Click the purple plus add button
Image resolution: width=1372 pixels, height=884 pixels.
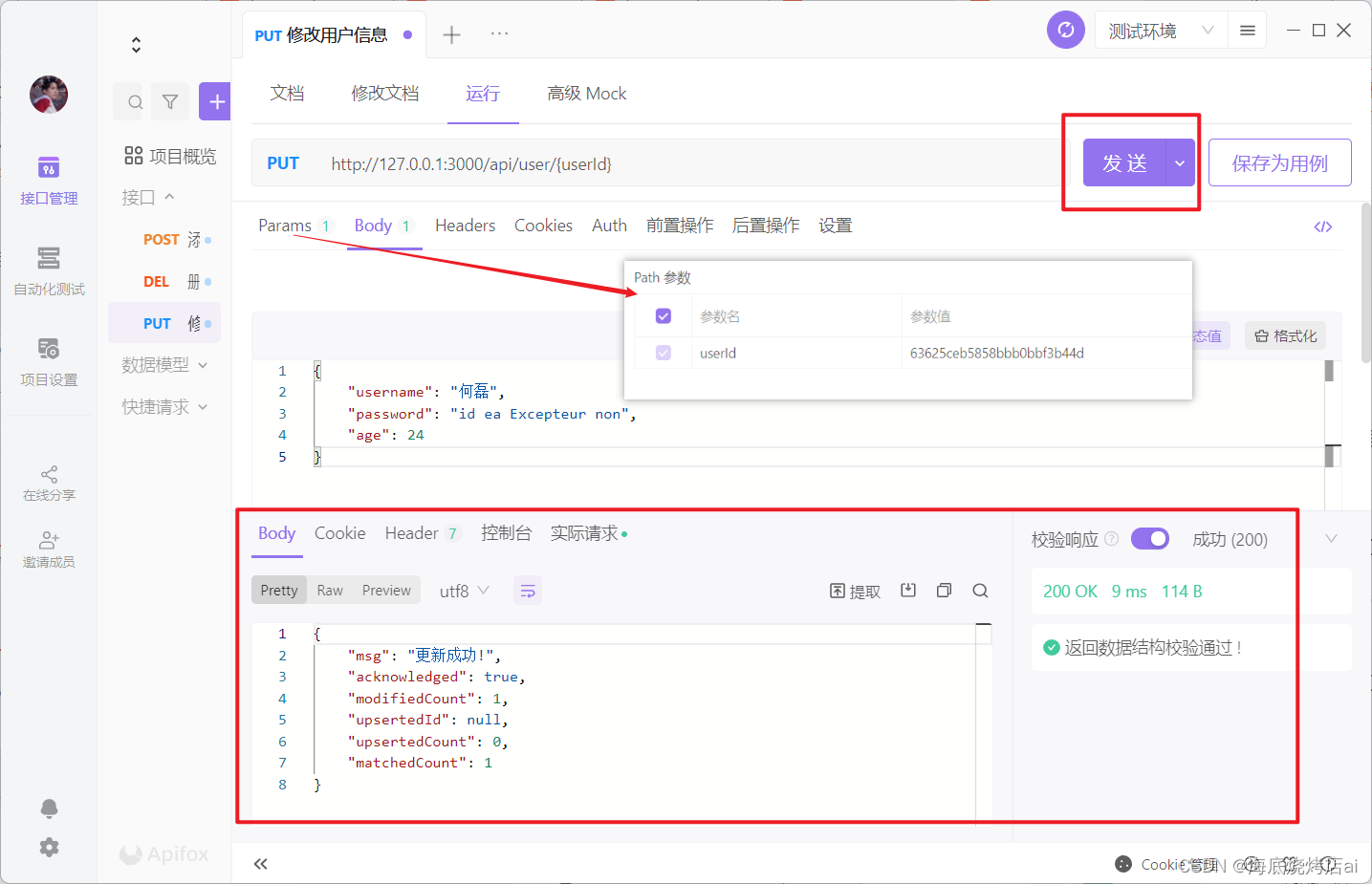(x=216, y=101)
